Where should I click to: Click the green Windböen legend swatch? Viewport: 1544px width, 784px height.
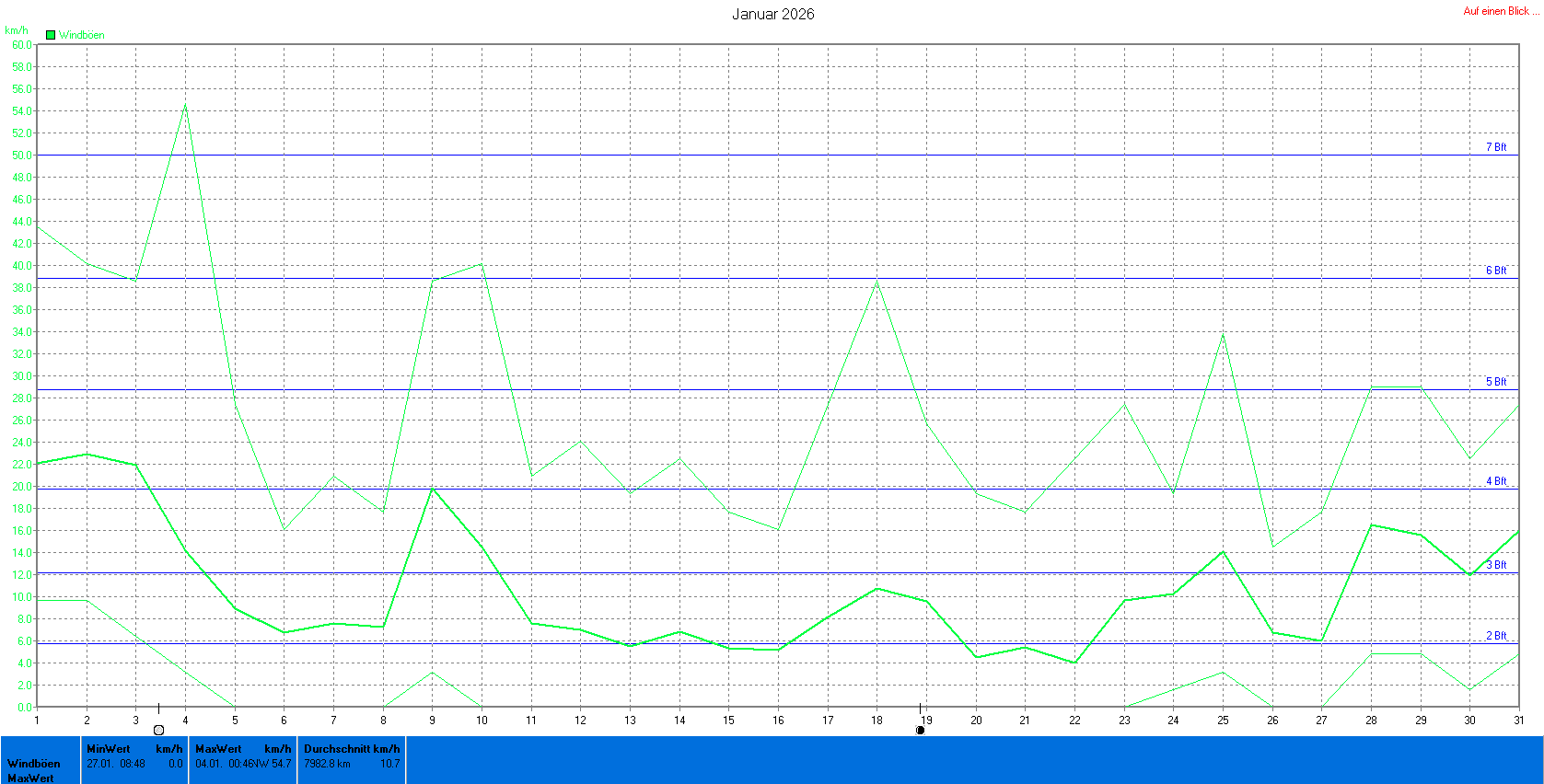(51, 35)
